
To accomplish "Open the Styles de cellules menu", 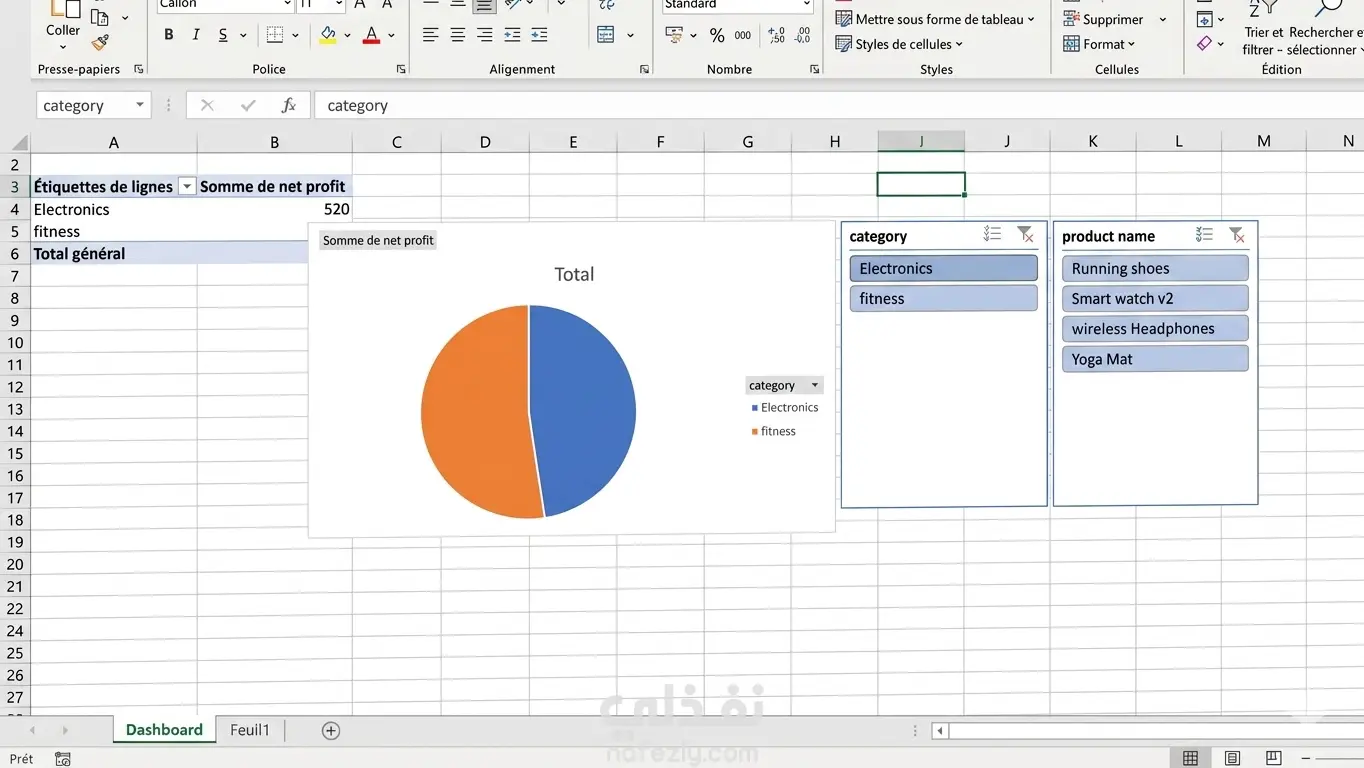I will pyautogui.click(x=899, y=44).
